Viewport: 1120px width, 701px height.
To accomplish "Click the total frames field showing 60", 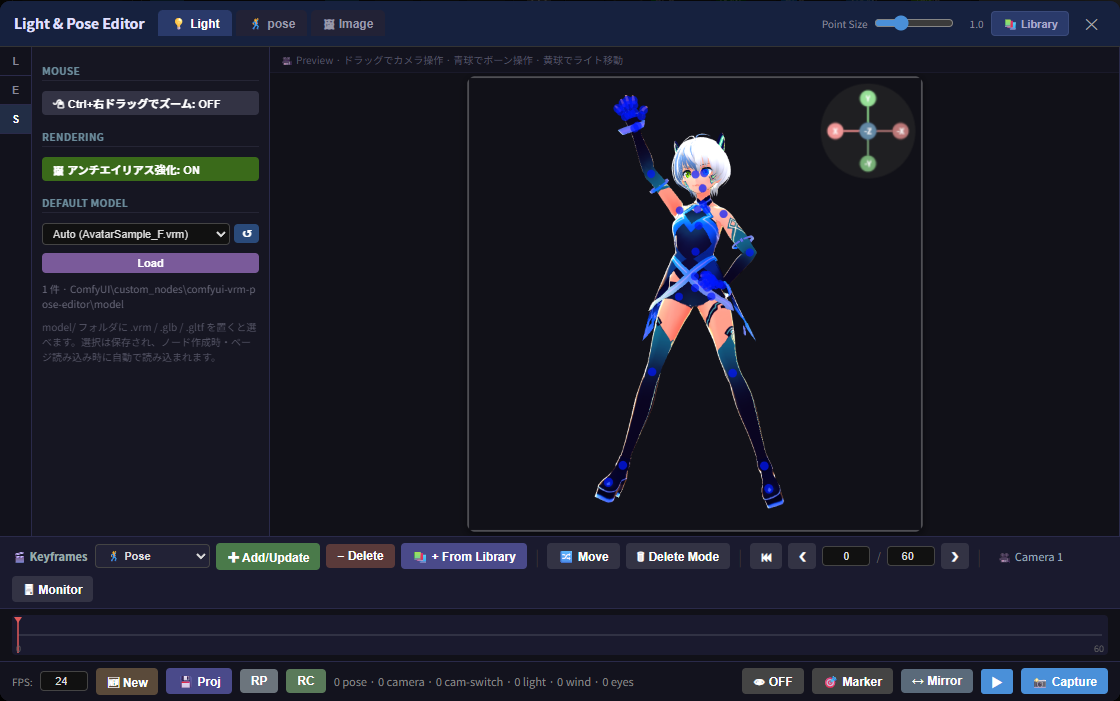I will click(x=911, y=556).
